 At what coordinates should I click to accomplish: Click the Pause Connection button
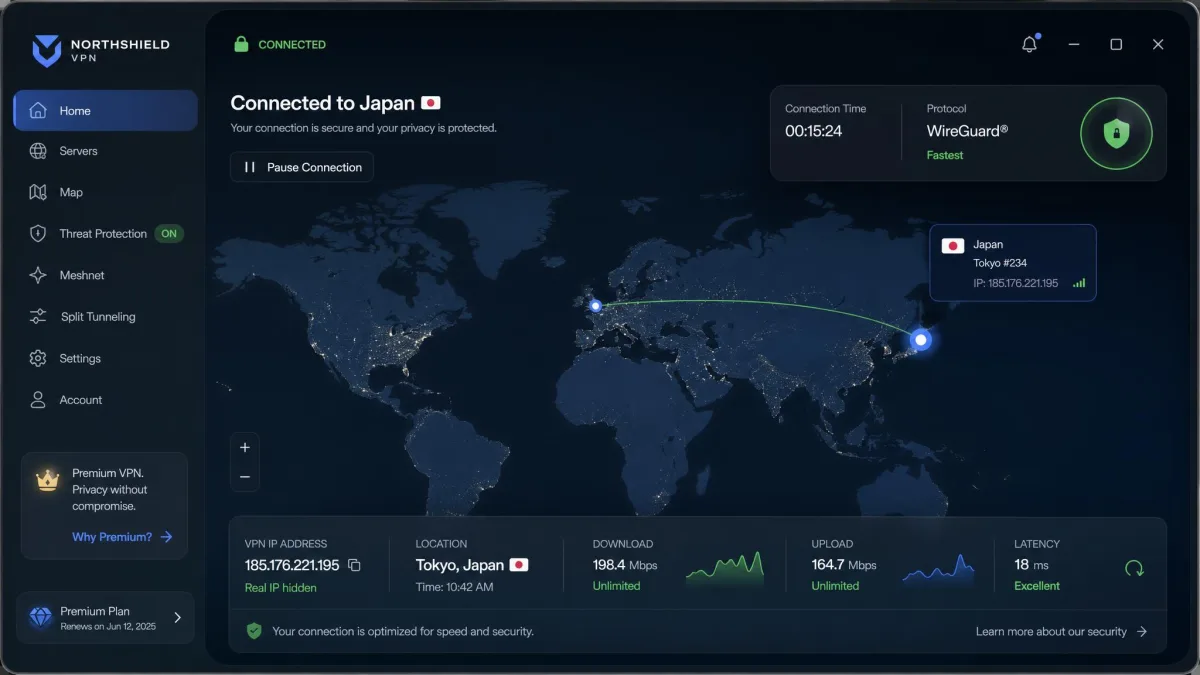[302, 167]
